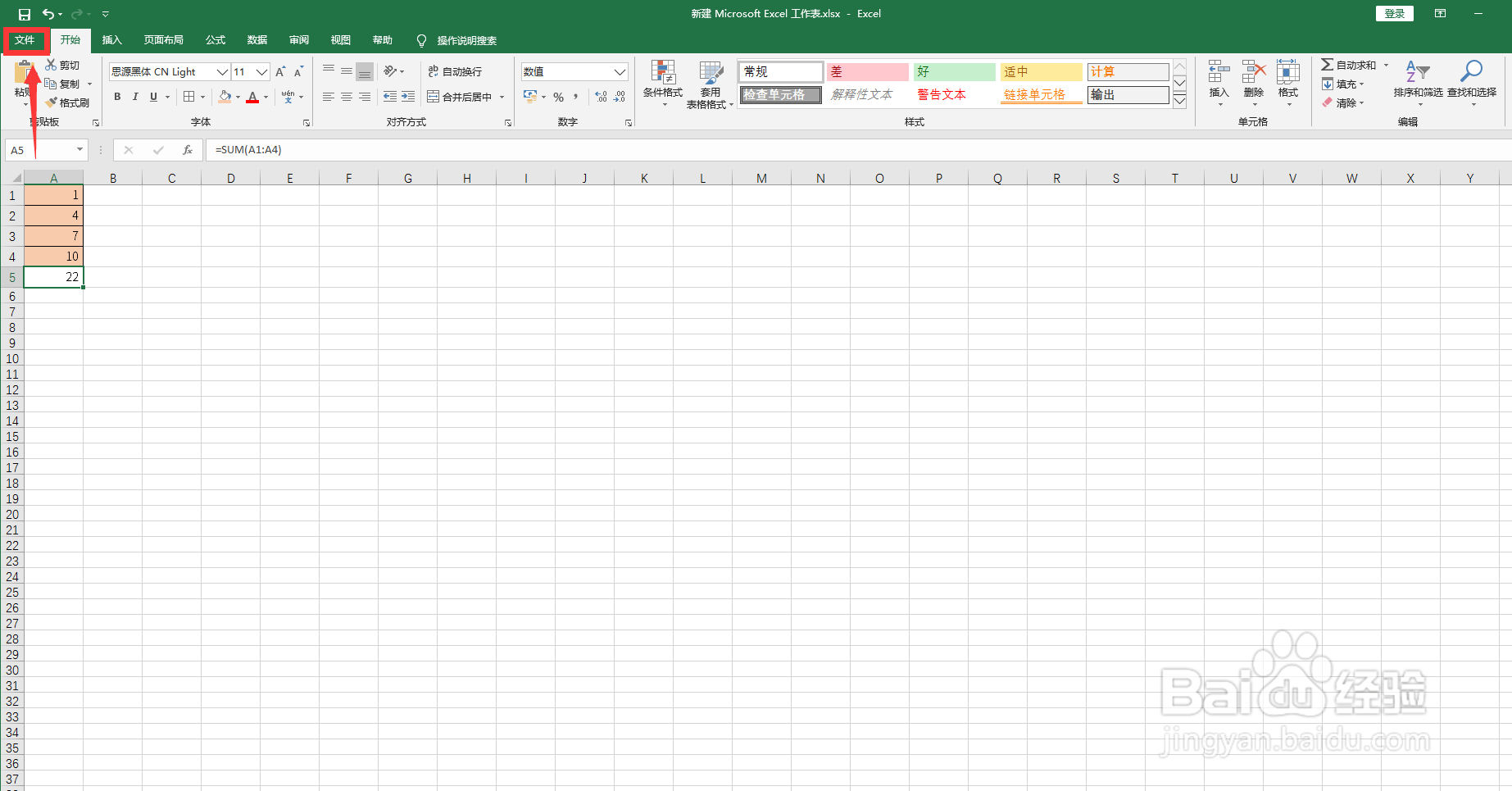Expand Merge and Center dropdown arrow

pos(502,97)
